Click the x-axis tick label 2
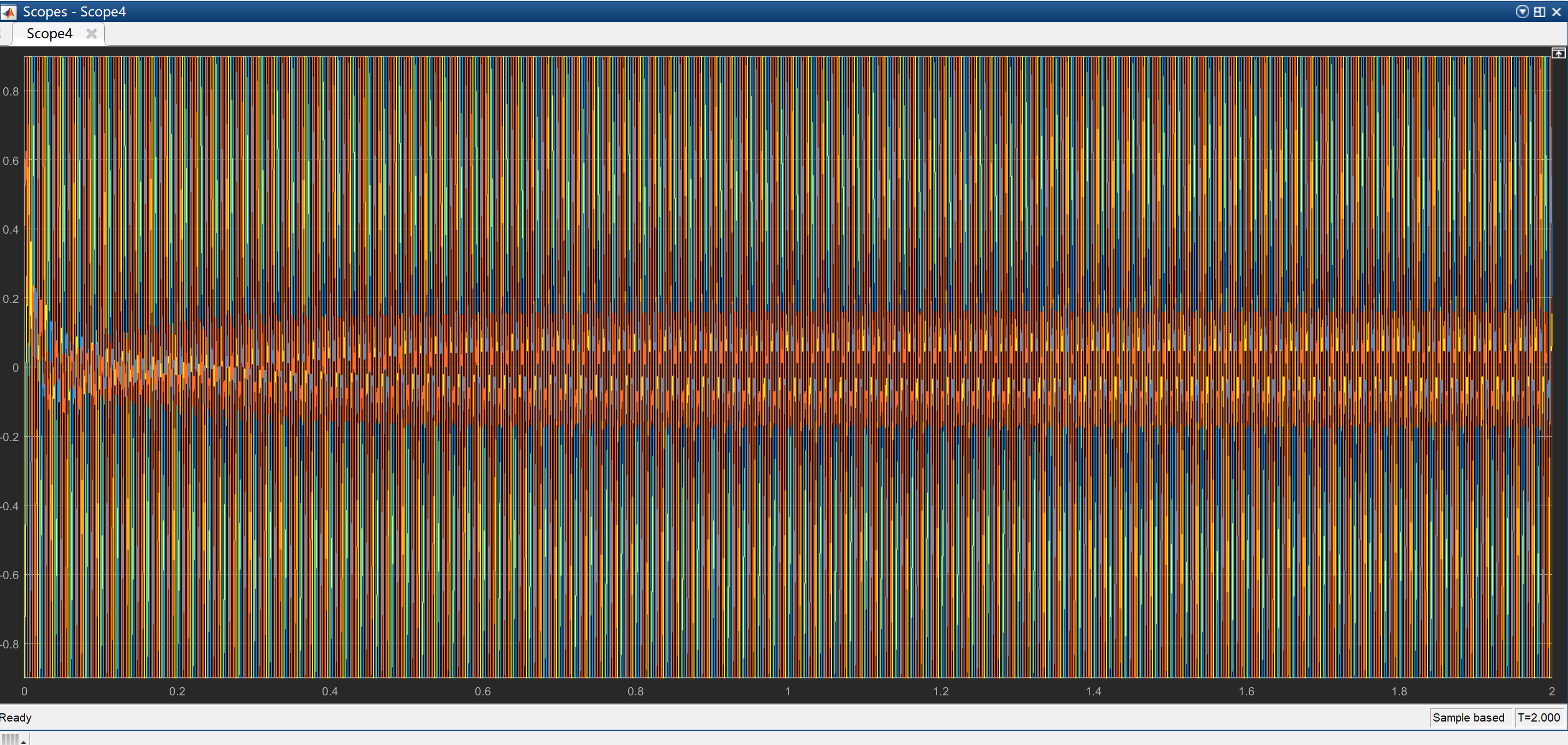The image size is (1568, 745). click(x=1552, y=692)
